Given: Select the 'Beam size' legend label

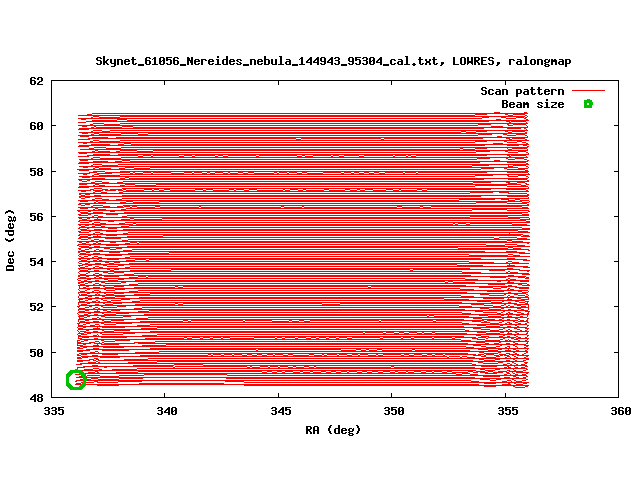Looking at the screenshot, I should pos(532,104).
